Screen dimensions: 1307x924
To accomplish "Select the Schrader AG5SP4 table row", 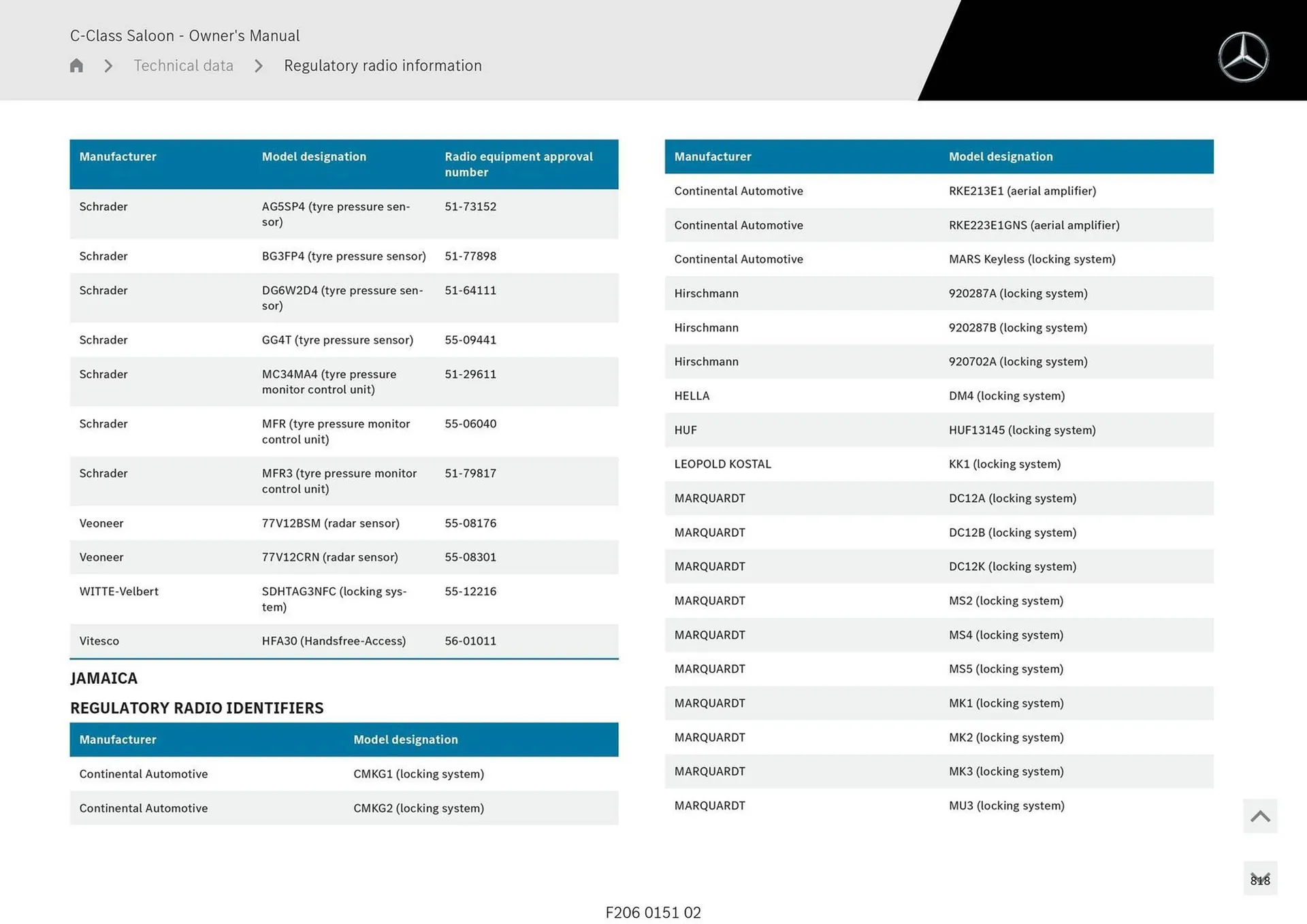I will (x=344, y=214).
